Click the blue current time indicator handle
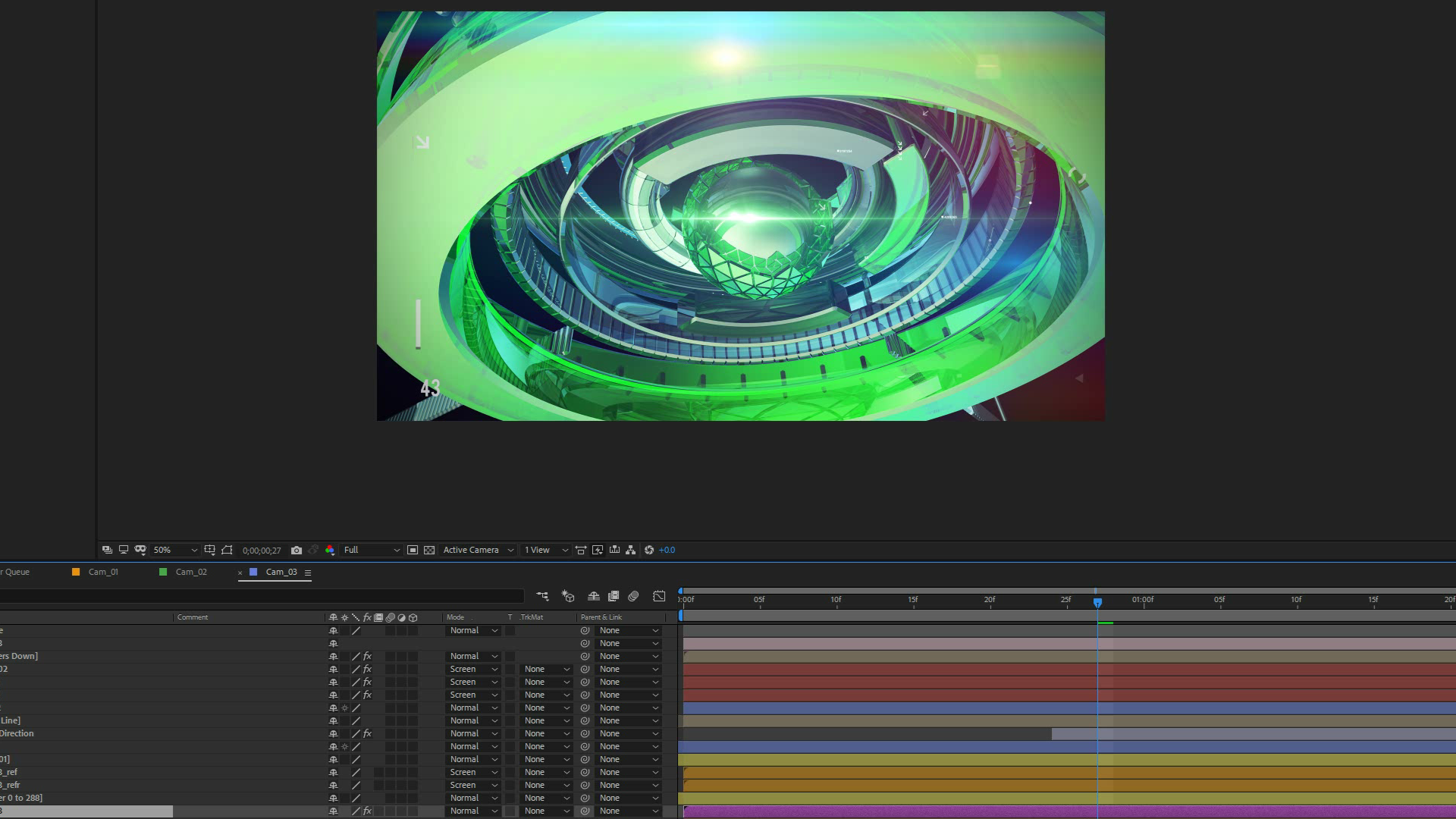1456x819 pixels. pos(1097,602)
